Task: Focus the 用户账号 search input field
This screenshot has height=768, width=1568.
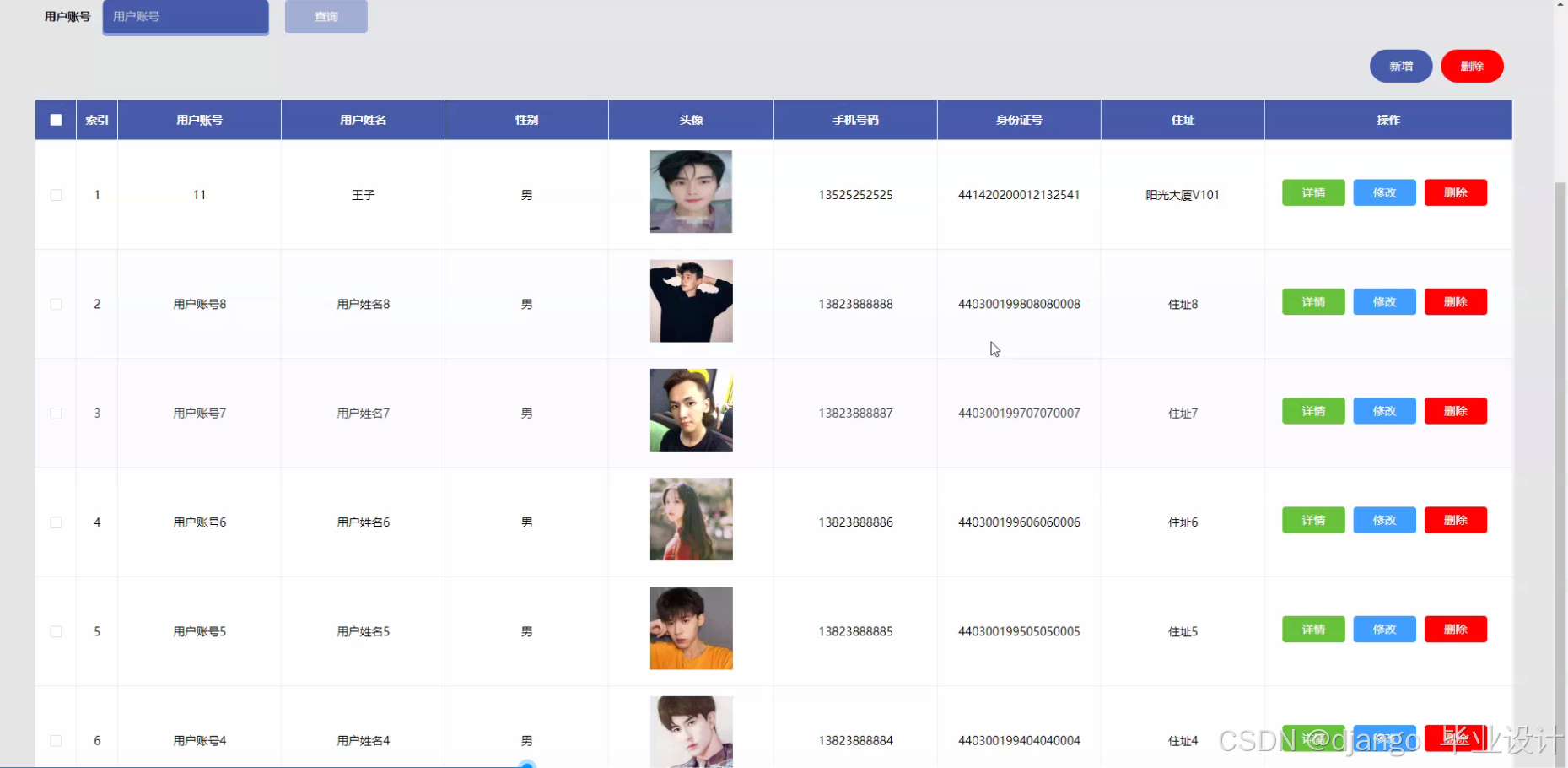Action: click(186, 17)
